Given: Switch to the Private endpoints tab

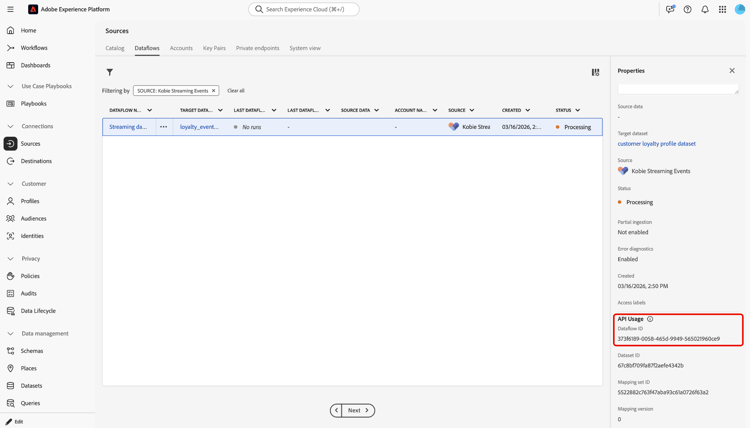Looking at the screenshot, I should (x=257, y=48).
